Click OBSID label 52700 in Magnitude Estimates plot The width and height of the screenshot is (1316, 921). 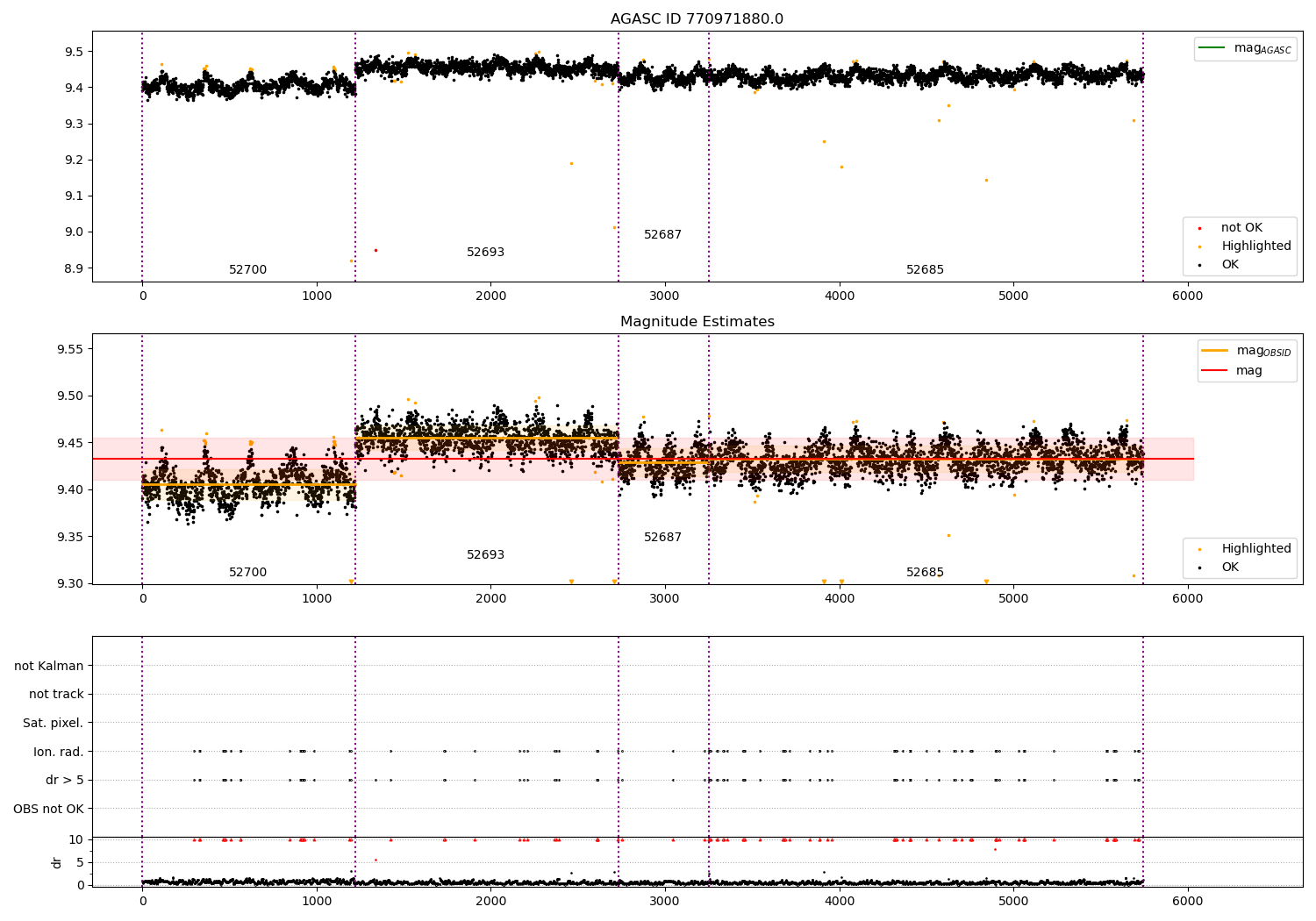248,573
